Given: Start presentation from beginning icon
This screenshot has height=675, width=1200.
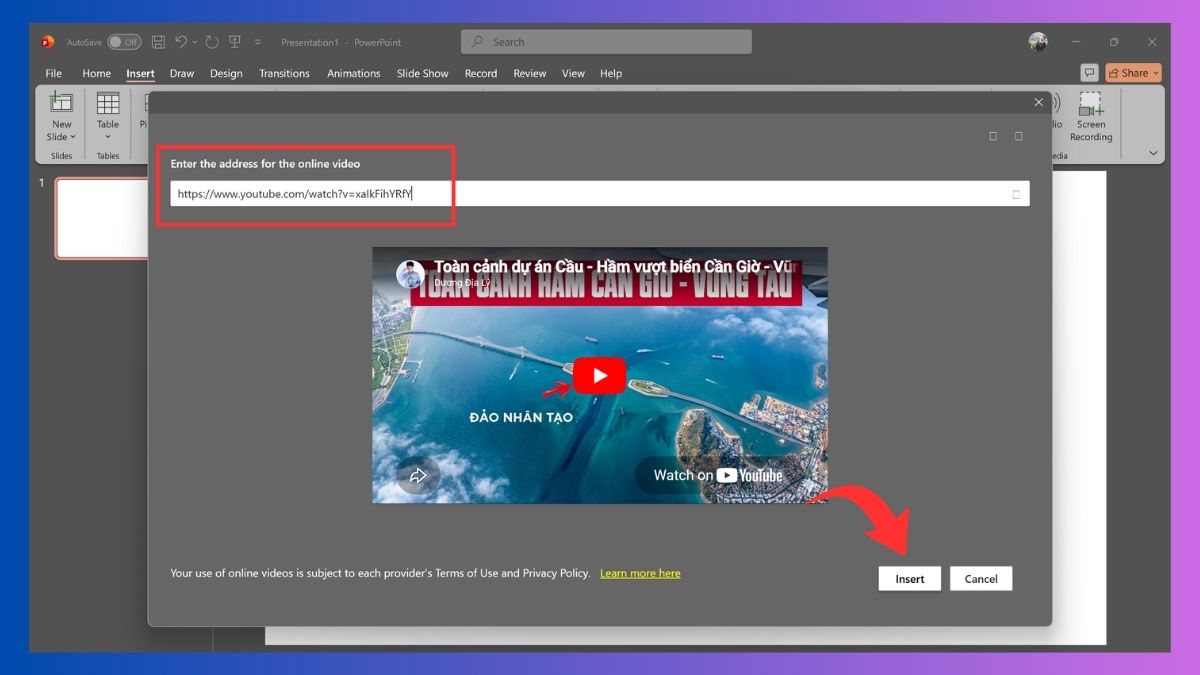Looking at the screenshot, I should (x=235, y=42).
